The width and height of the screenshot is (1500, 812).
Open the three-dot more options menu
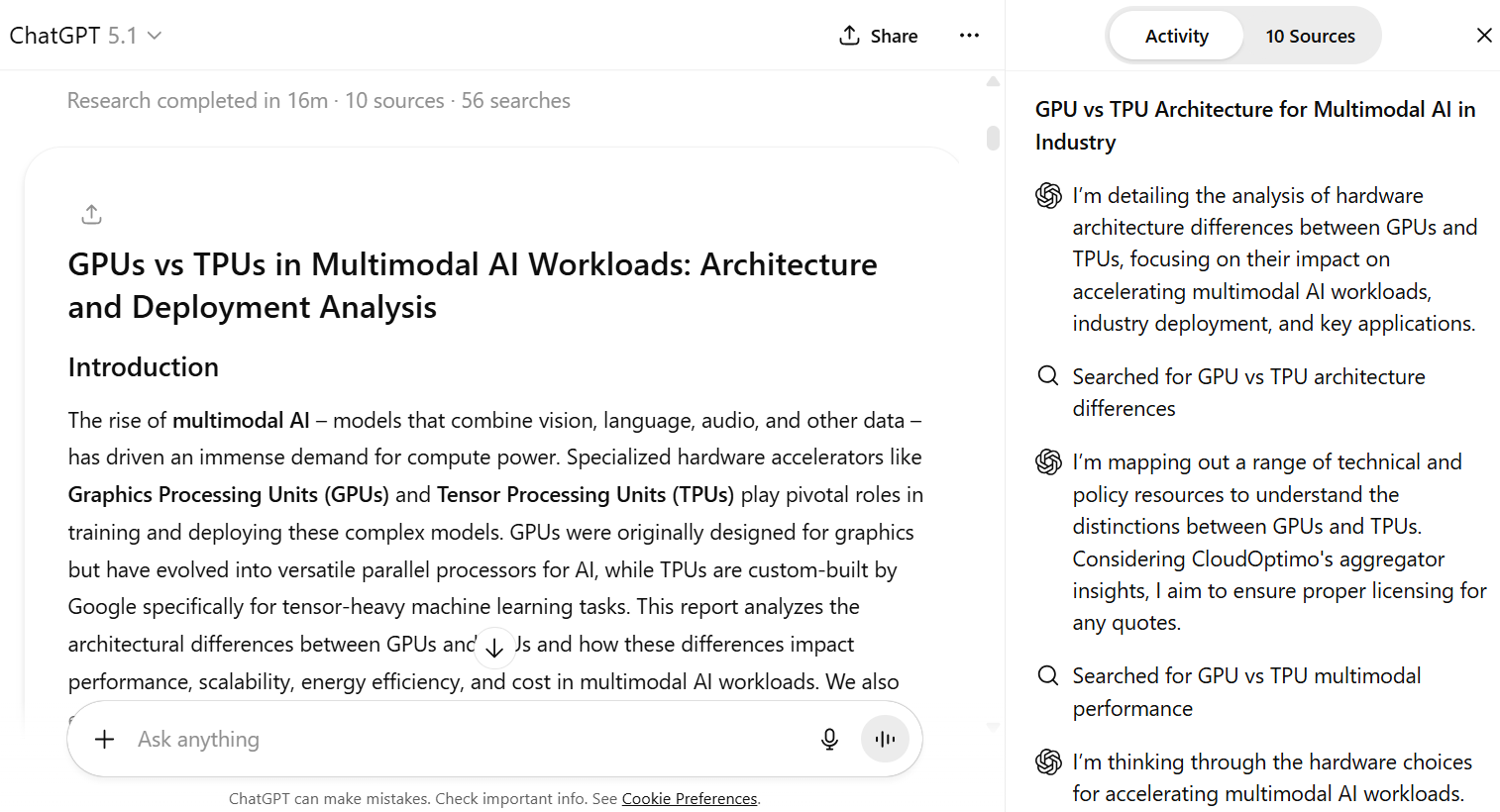(969, 36)
